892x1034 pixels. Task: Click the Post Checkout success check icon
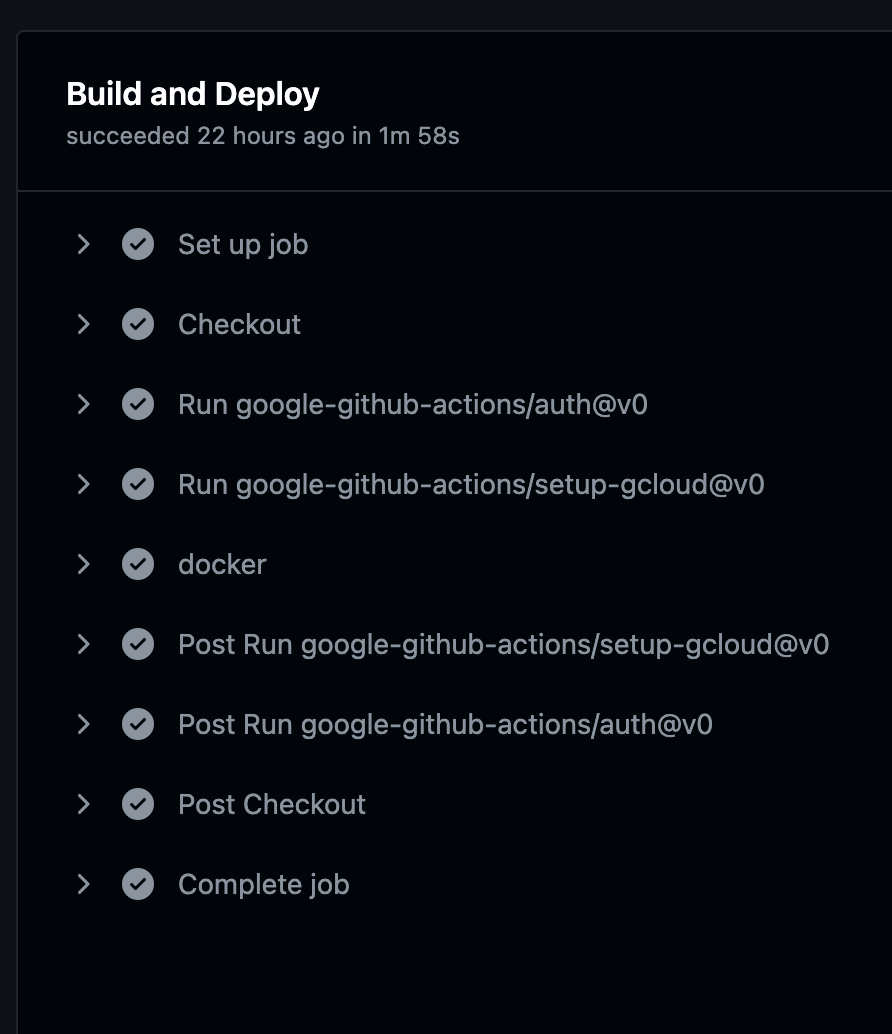click(138, 804)
